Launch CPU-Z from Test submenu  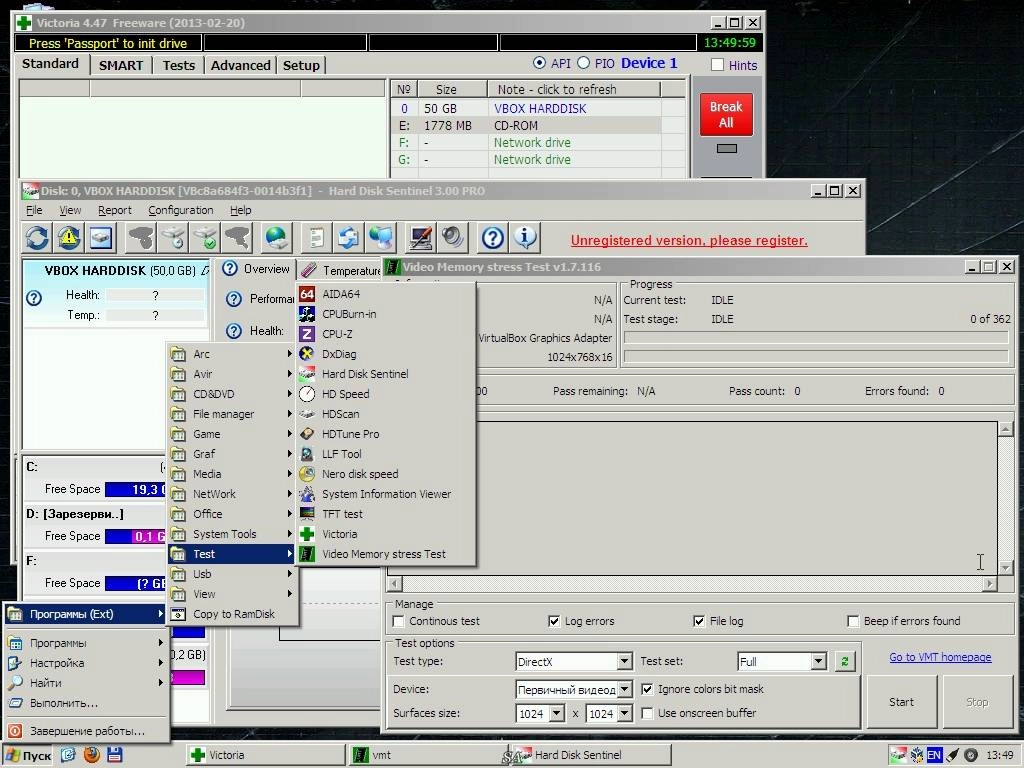385,334
